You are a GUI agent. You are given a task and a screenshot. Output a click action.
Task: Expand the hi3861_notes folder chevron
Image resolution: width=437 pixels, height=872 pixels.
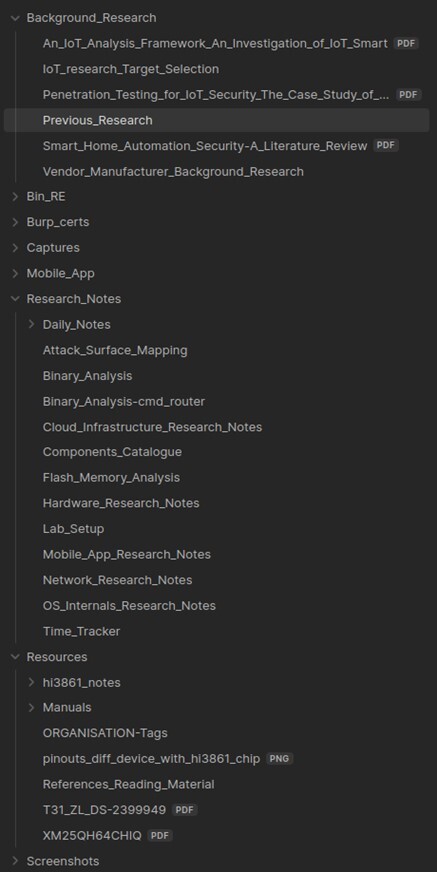[x=32, y=682]
